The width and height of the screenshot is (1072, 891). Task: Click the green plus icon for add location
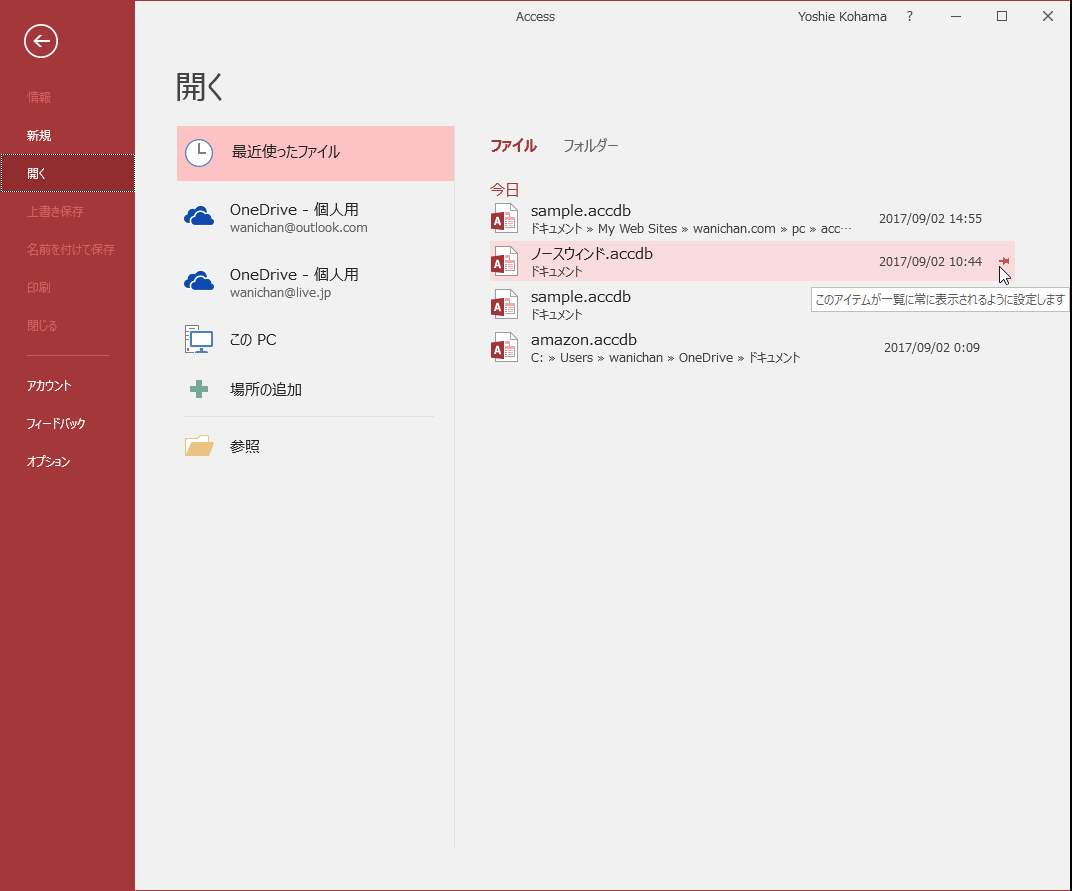click(x=199, y=389)
